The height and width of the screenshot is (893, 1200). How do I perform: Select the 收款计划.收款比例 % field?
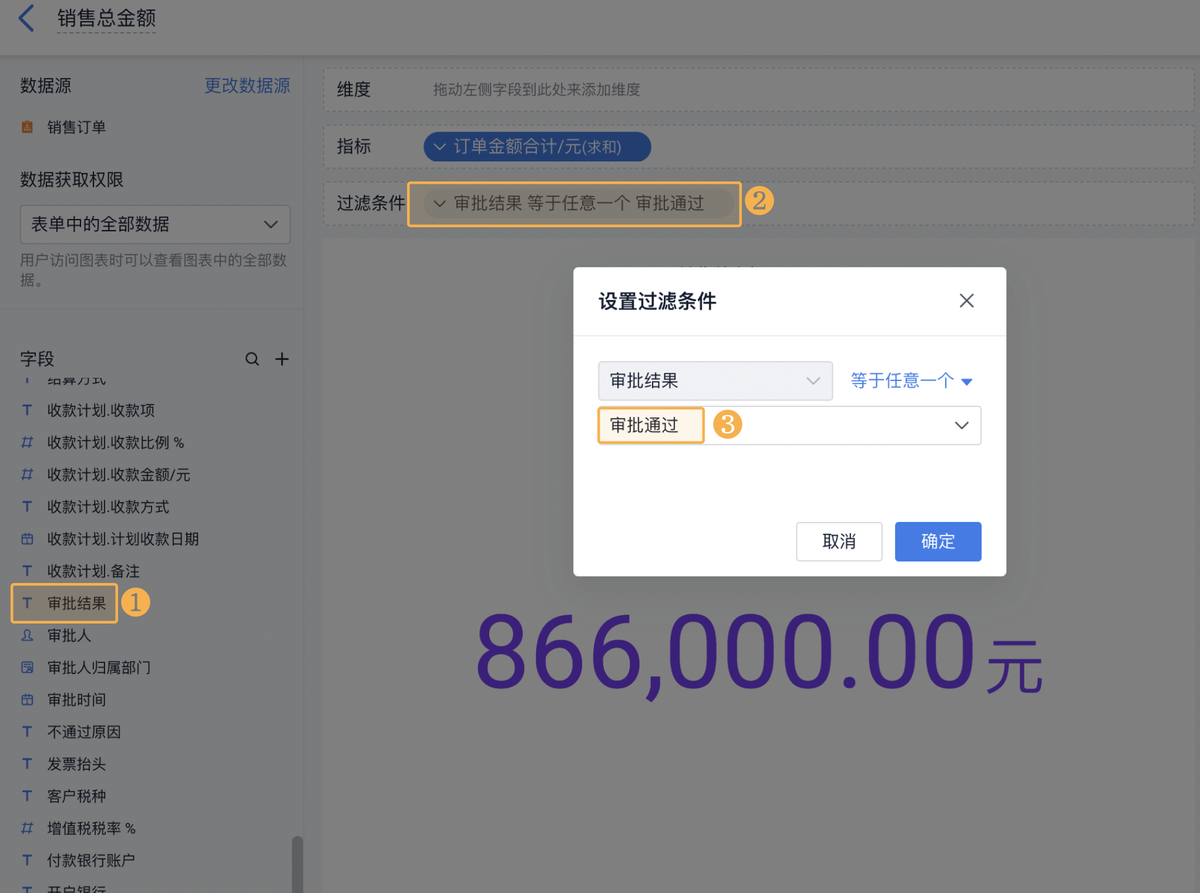pos(116,443)
